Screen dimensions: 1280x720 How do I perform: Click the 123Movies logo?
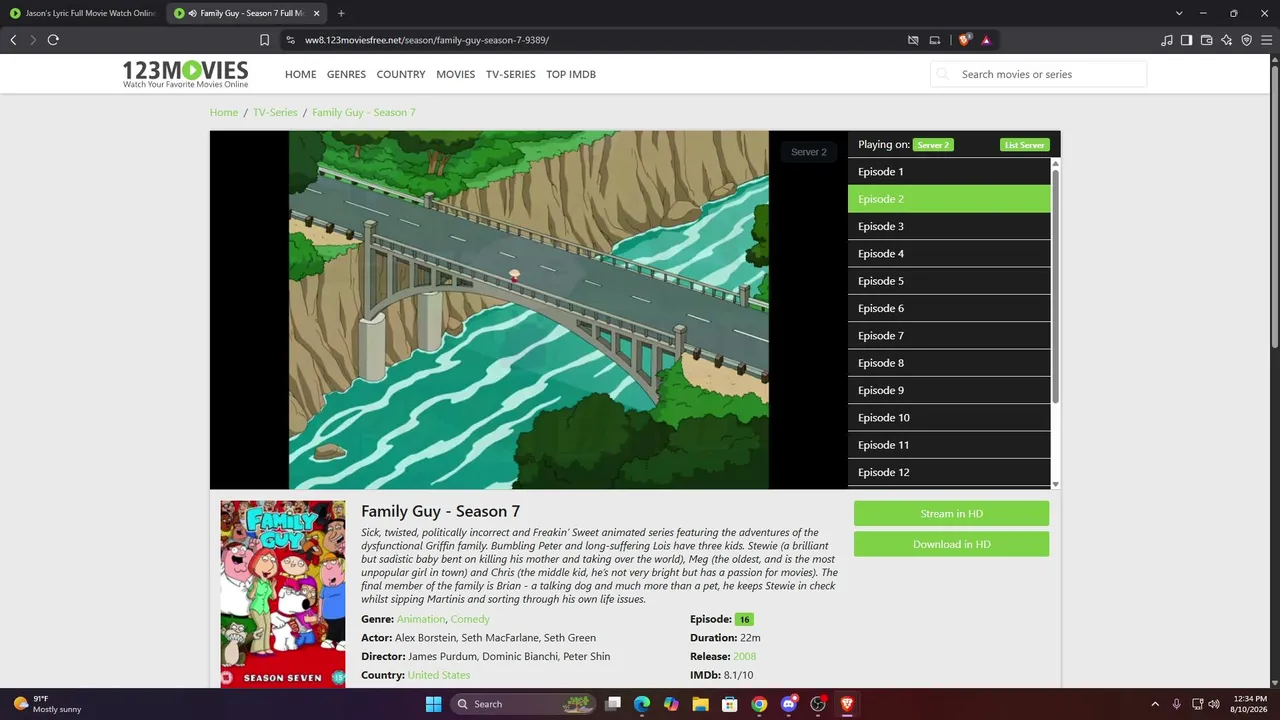click(x=185, y=73)
